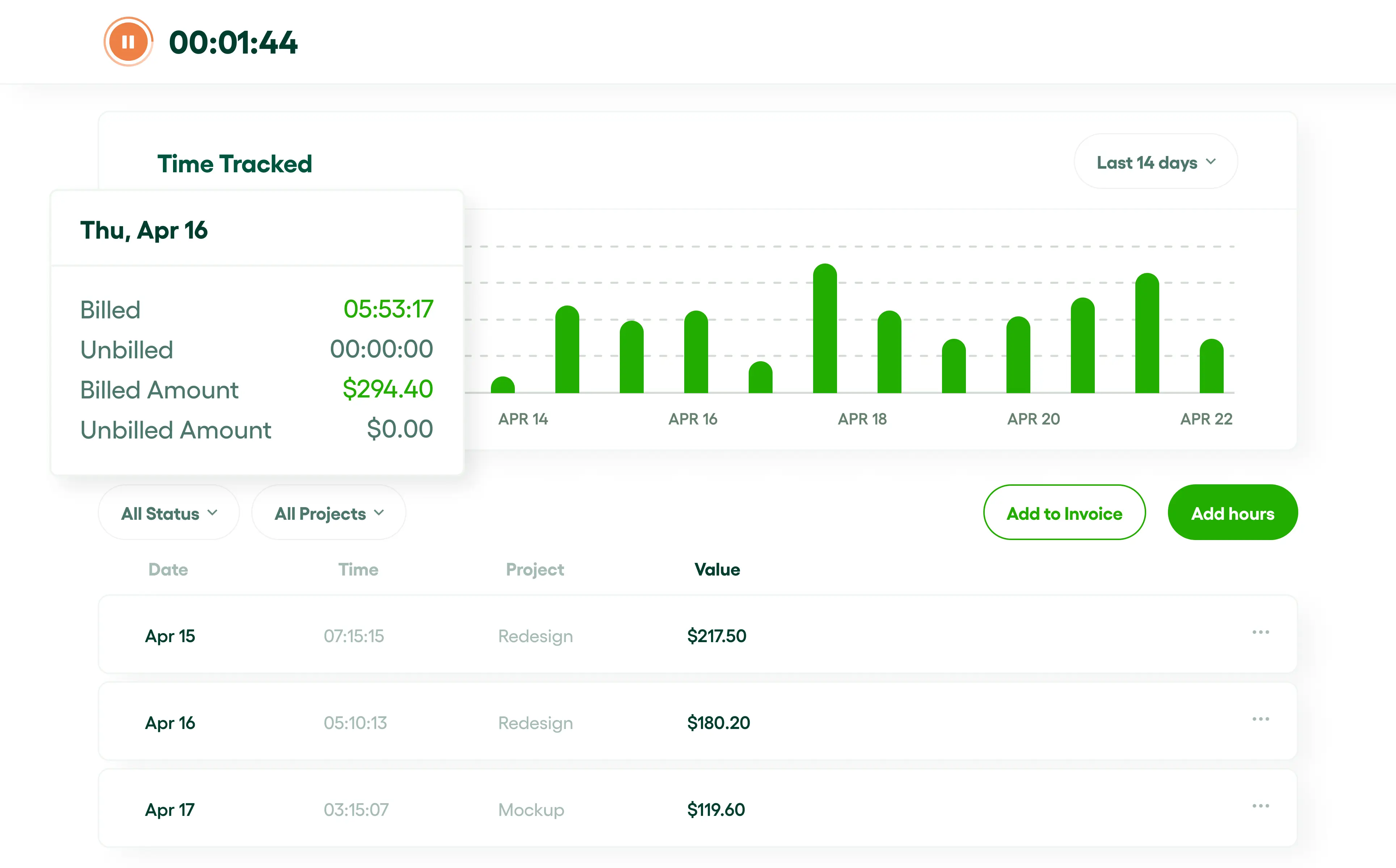1396x868 pixels.
Task: Click the running timer display 00:01:44
Action: 233,43
